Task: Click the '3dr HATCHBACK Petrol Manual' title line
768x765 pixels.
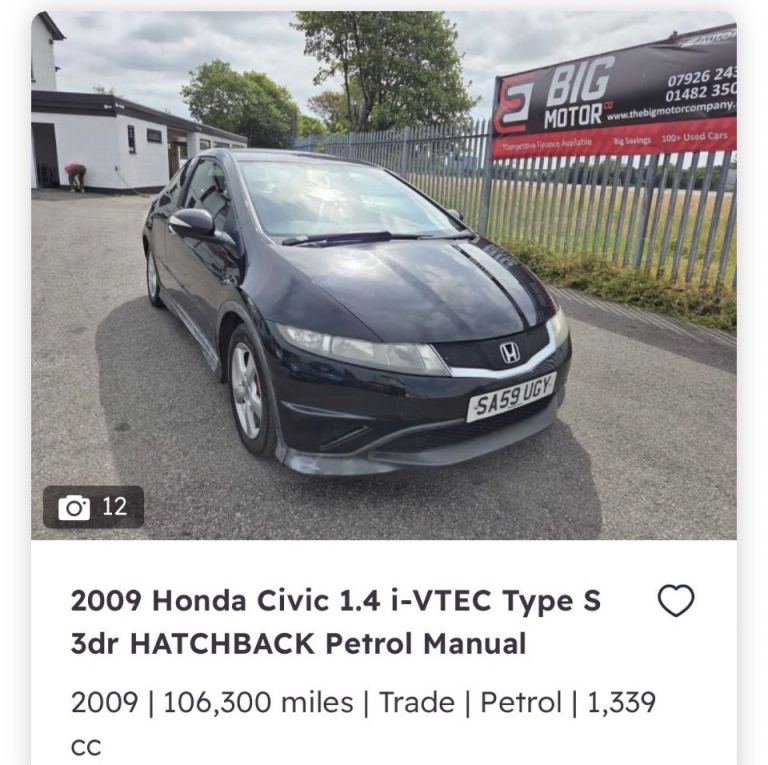Action: 298,644
